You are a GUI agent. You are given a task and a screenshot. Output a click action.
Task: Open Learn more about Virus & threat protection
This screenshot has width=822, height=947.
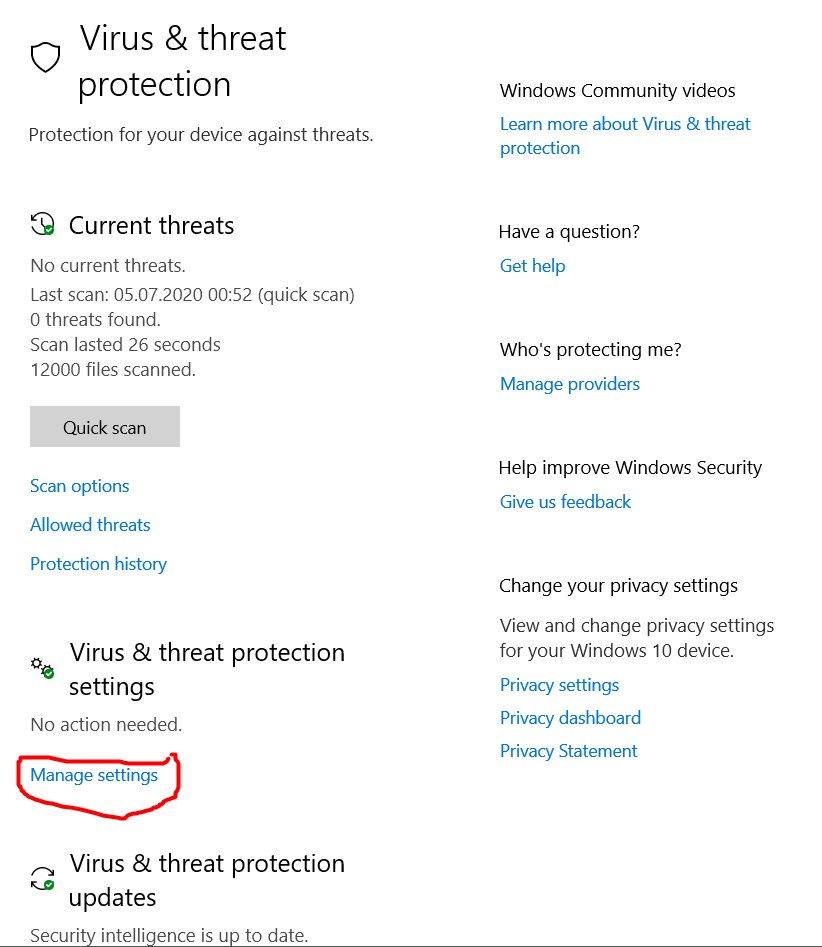pos(625,136)
